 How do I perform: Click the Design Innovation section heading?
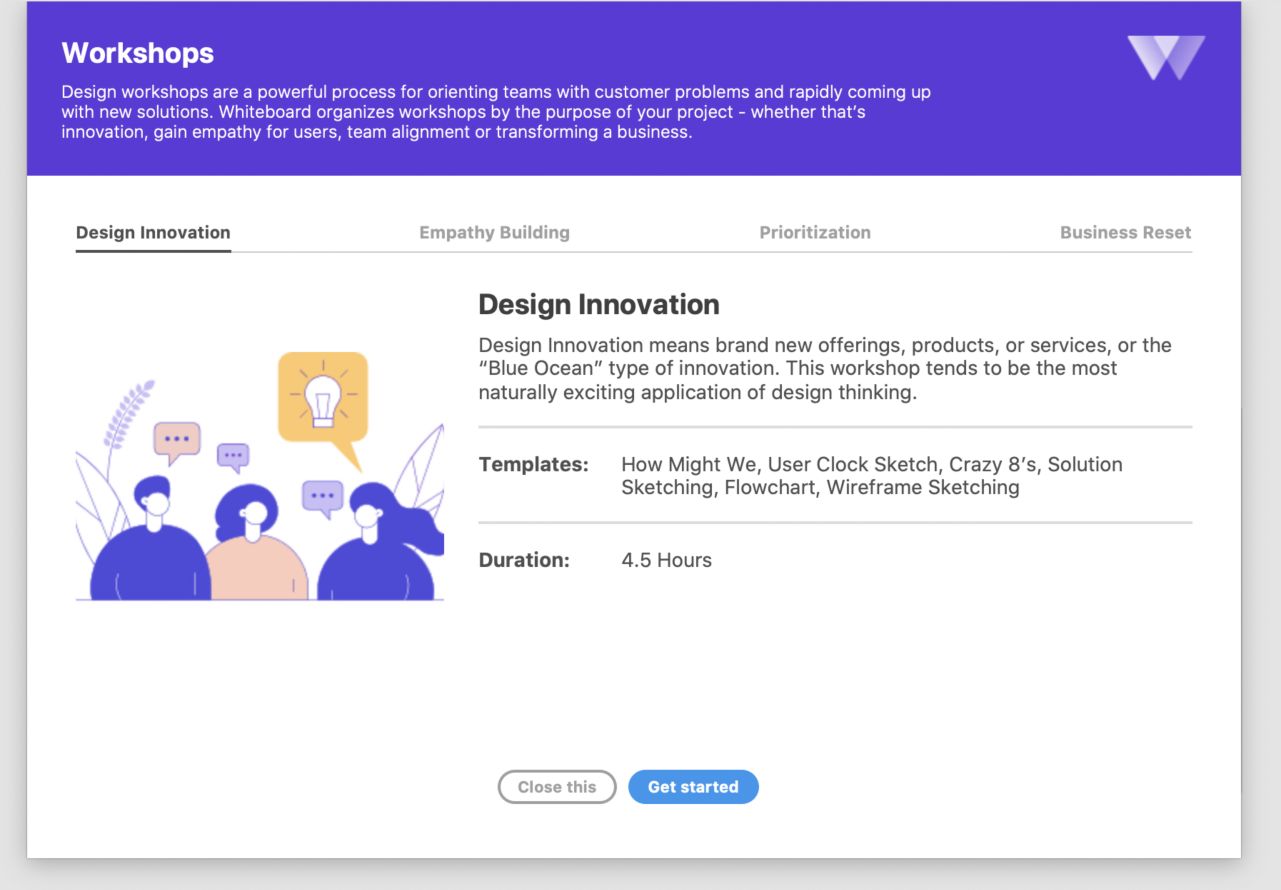(598, 304)
